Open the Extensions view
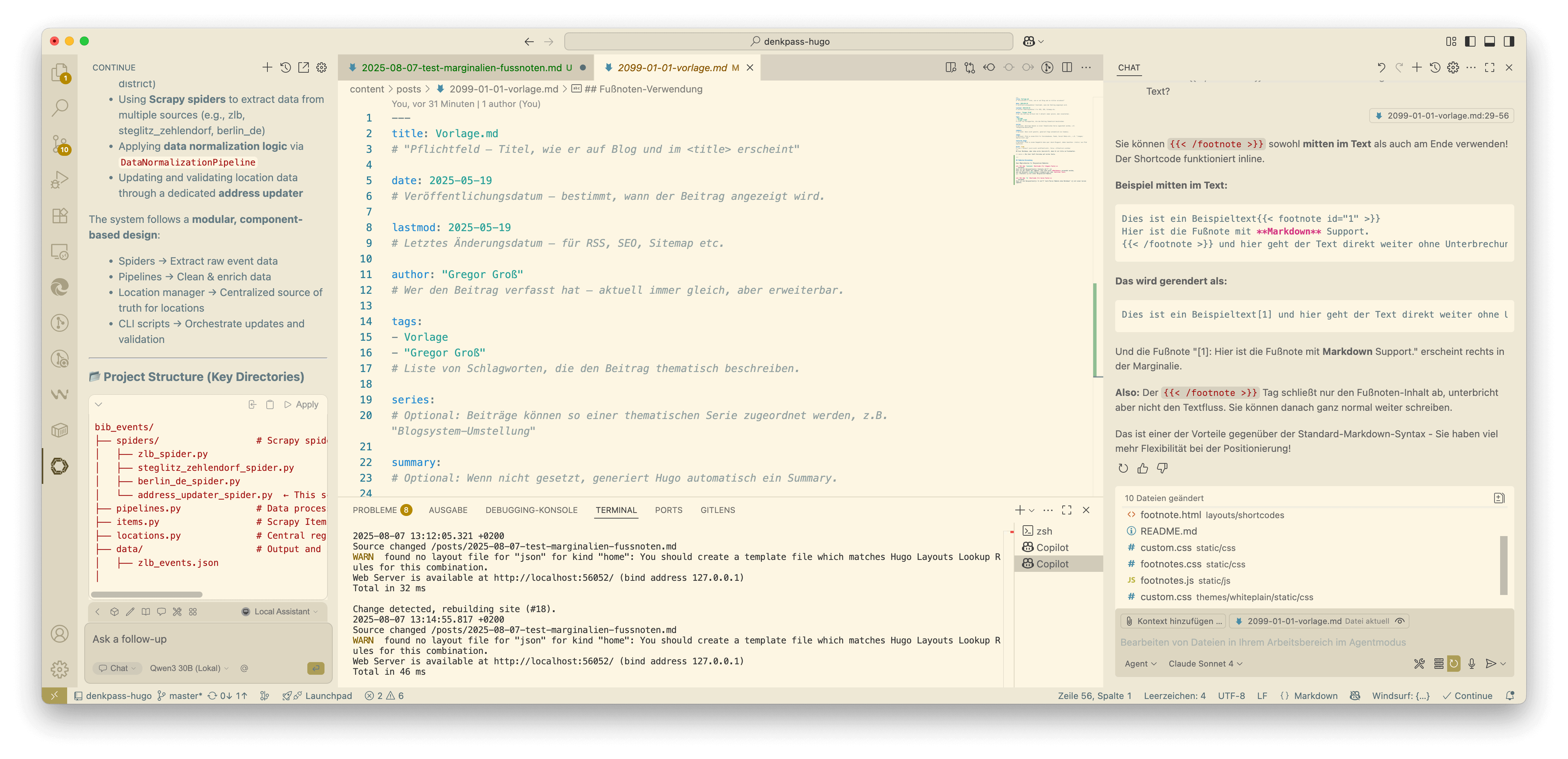The image size is (1568, 759). coord(60,216)
